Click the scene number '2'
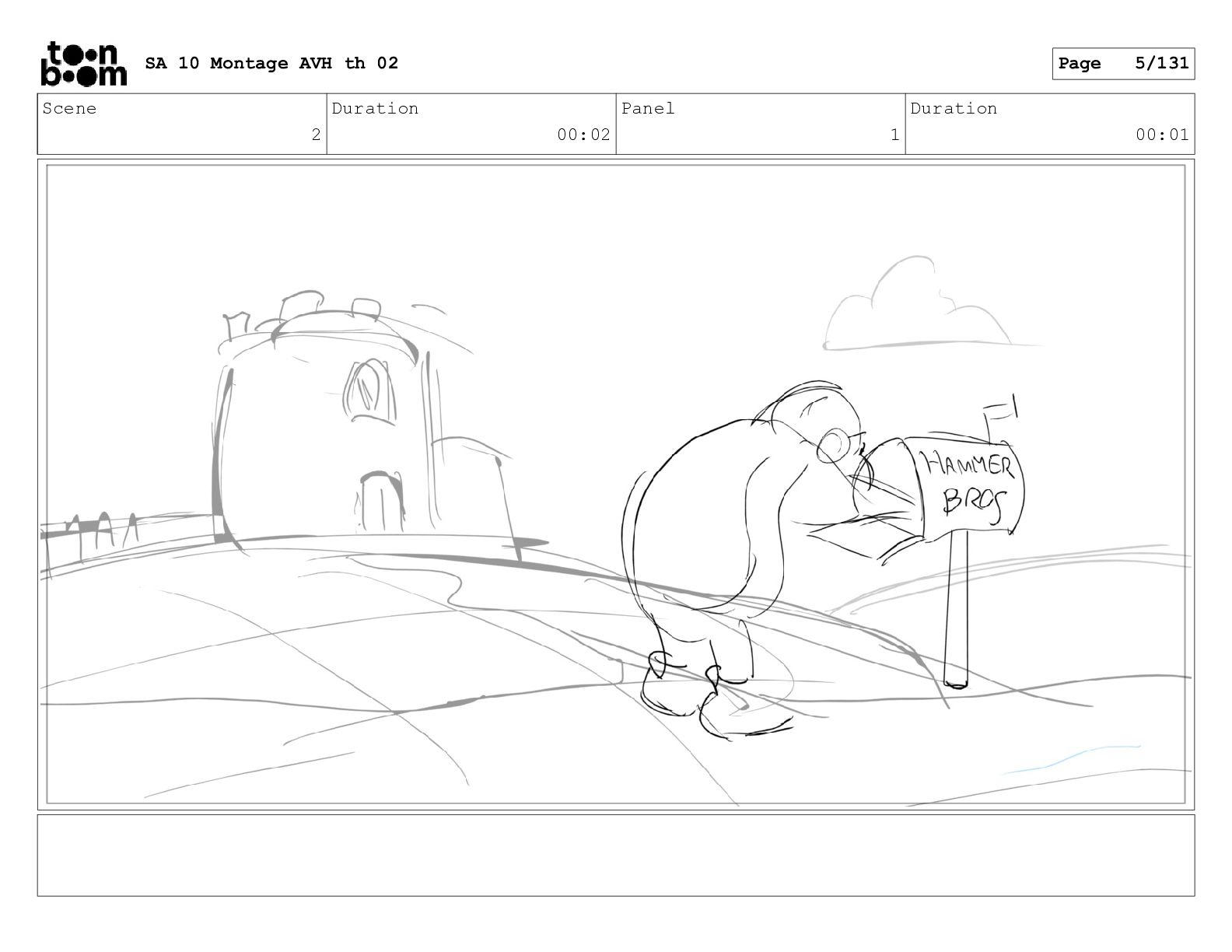 [316, 135]
